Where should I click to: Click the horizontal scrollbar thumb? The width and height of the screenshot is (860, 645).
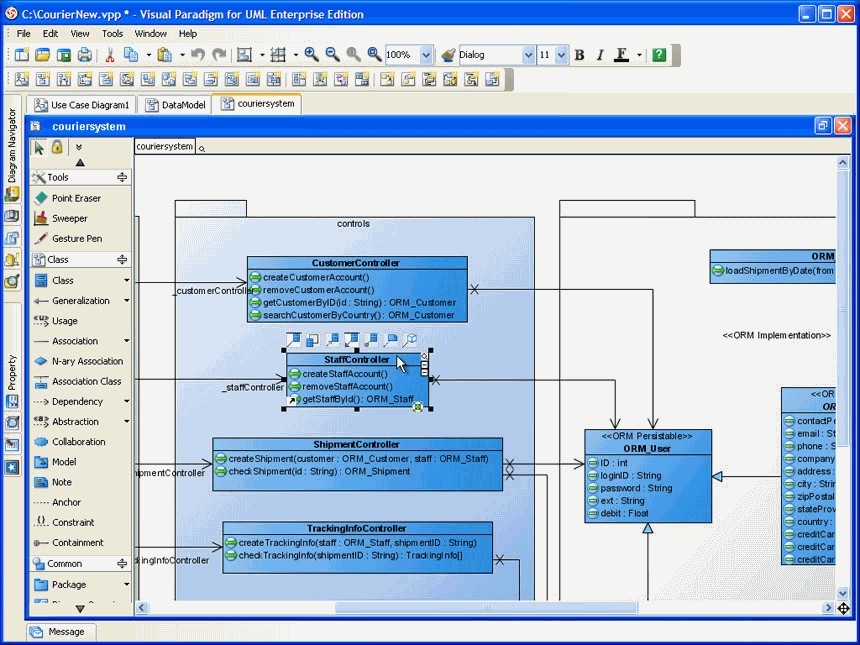[486, 607]
